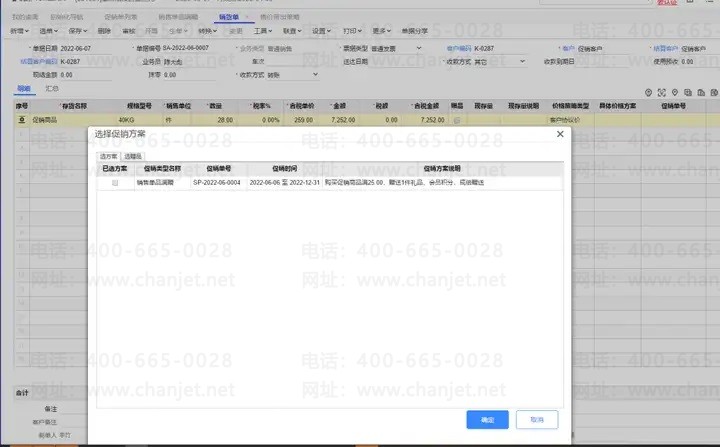The width and height of the screenshot is (720, 447).
Task: Click the 客户编码 link label
Action: point(459,48)
